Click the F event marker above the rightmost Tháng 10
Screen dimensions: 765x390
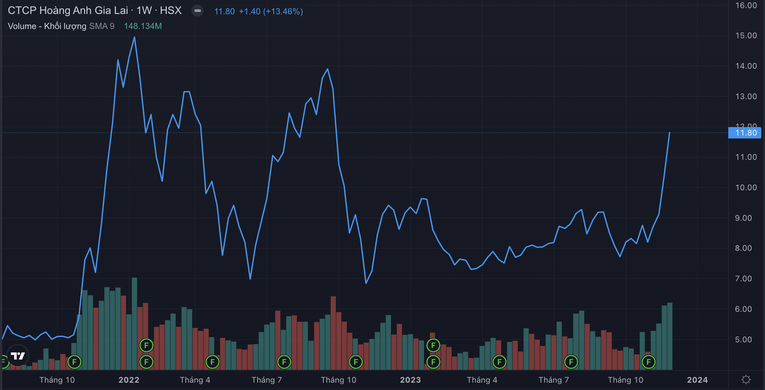pos(648,362)
